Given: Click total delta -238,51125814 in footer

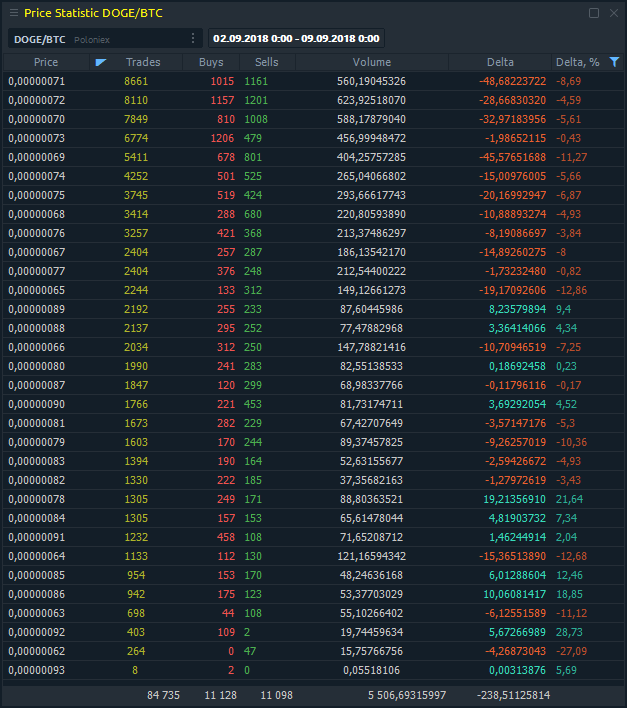Looking at the screenshot, I should coord(513,695).
